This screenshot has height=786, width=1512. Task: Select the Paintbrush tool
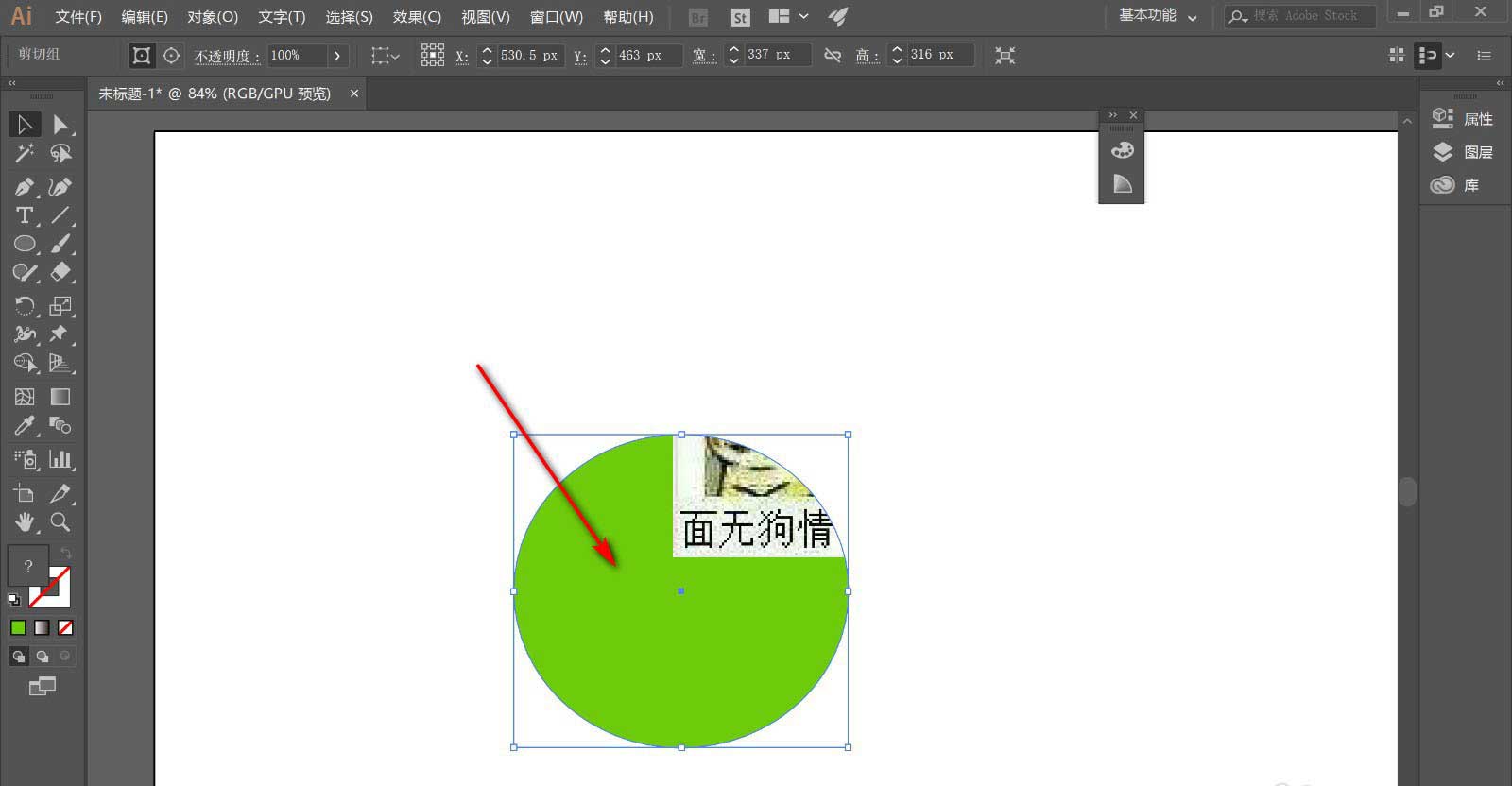pyautogui.click(x=60, y=244)
